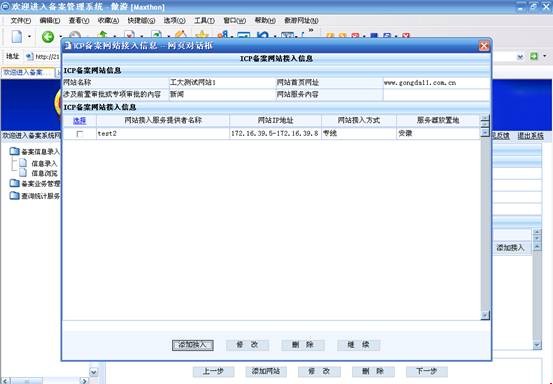This screenshot has width=553, height=384.
Task: Click the green Back arrow icon
Action: coord(48,36)
